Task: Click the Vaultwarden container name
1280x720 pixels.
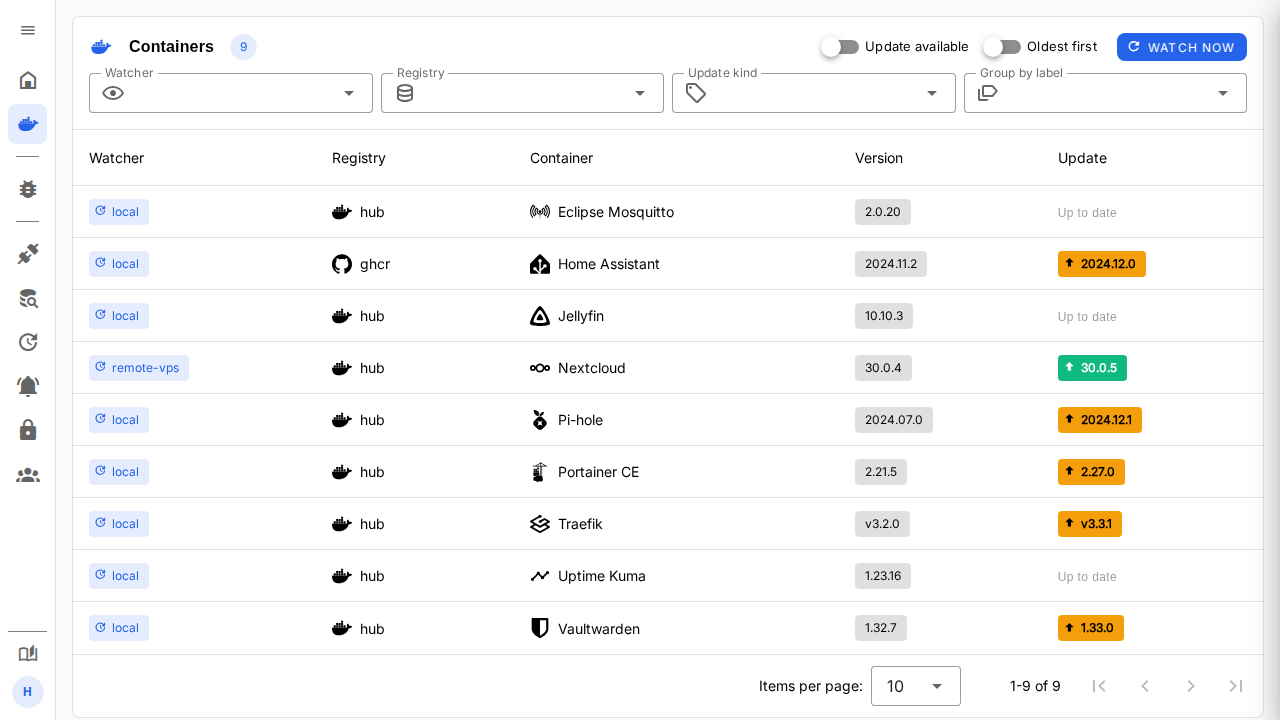Action: pyautogui.click(x=599, y=629)
